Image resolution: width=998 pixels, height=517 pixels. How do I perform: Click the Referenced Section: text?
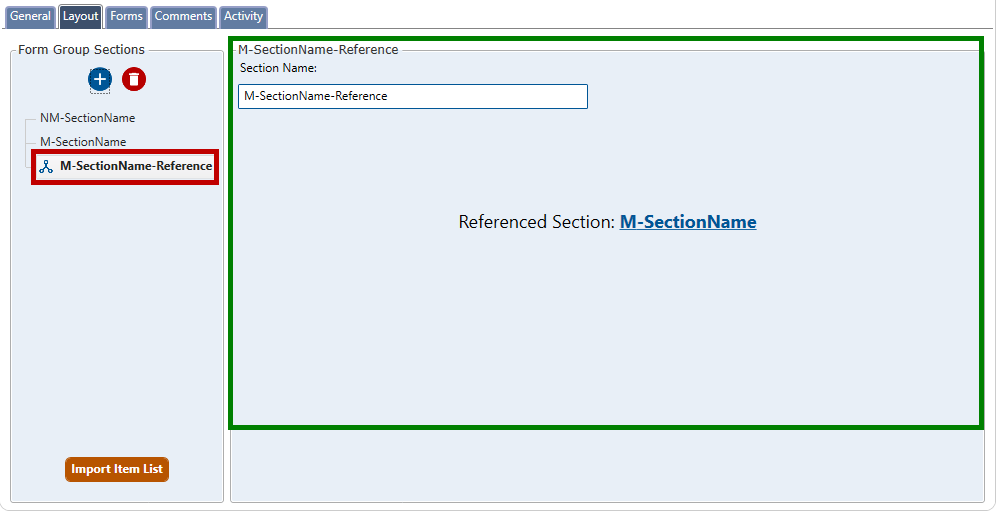coord(536,222)
